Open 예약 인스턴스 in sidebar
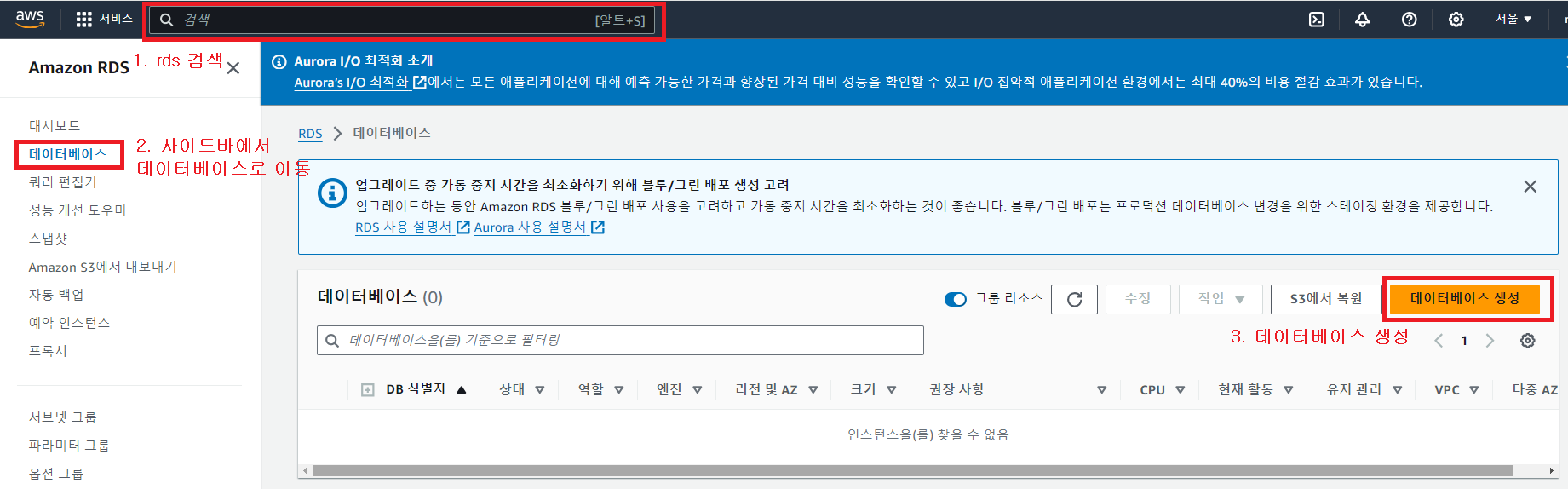1568x489 pixels. 69,323
